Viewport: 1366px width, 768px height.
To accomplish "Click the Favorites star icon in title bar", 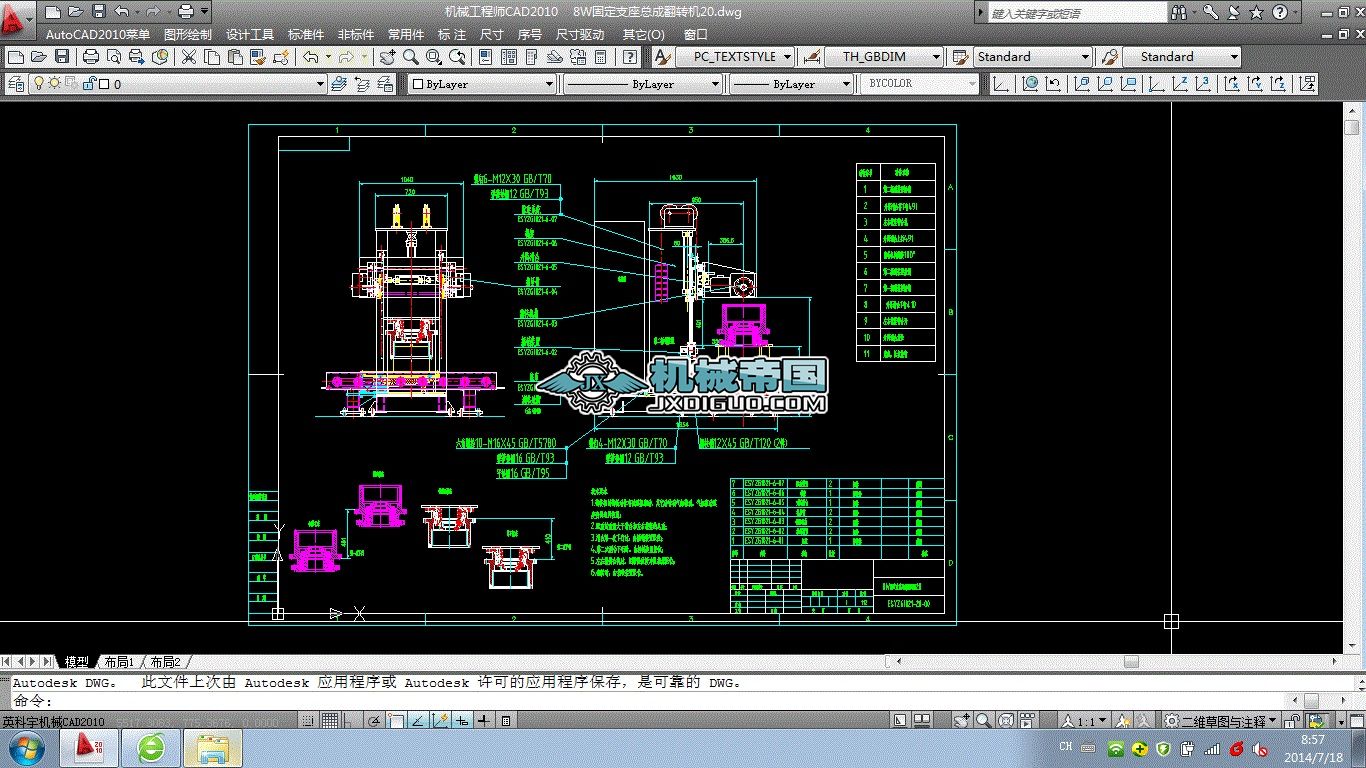I will (1256, 13).
